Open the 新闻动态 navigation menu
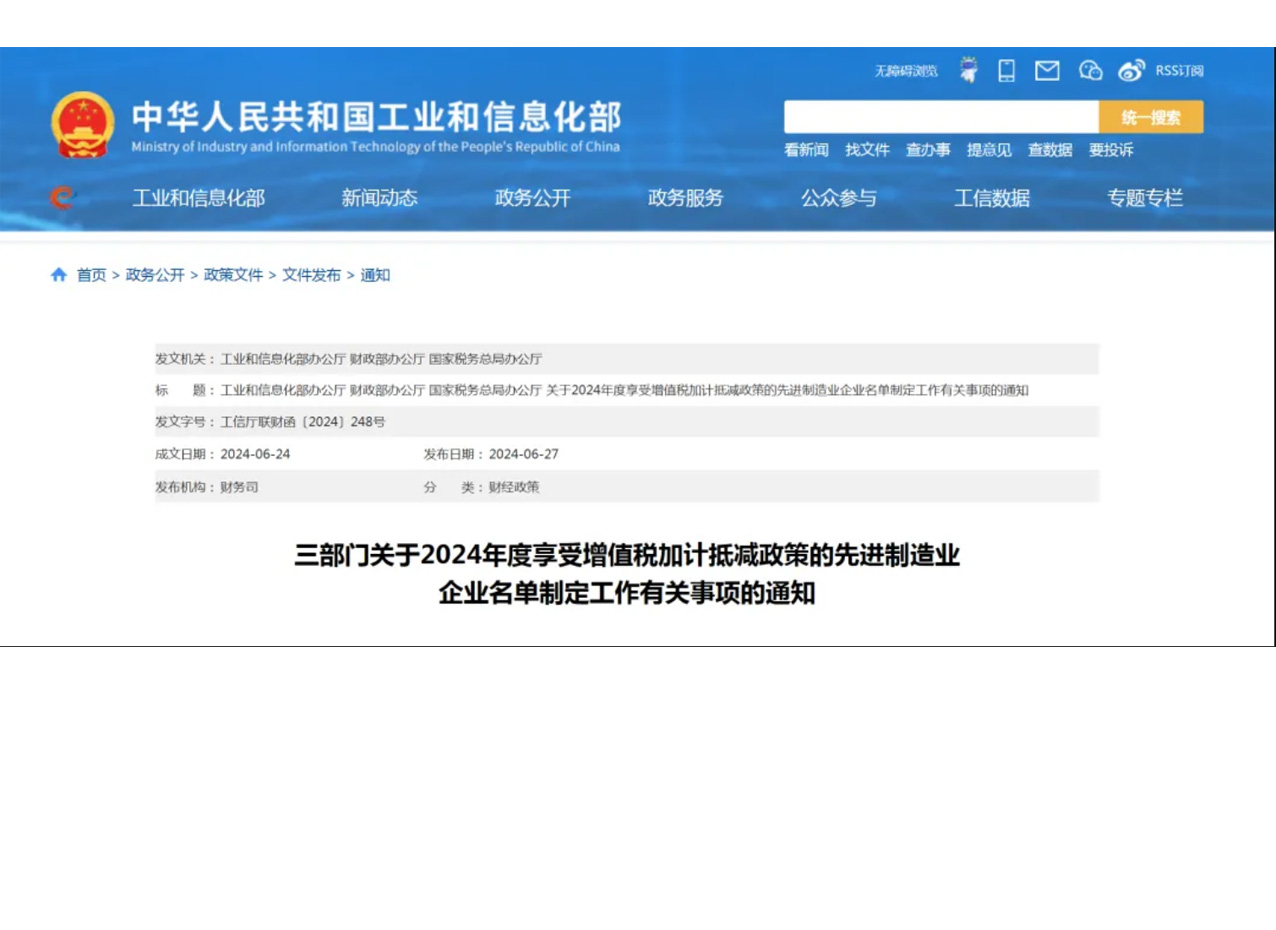Screen dimensions: 1276x930 (x=379, y=198)
